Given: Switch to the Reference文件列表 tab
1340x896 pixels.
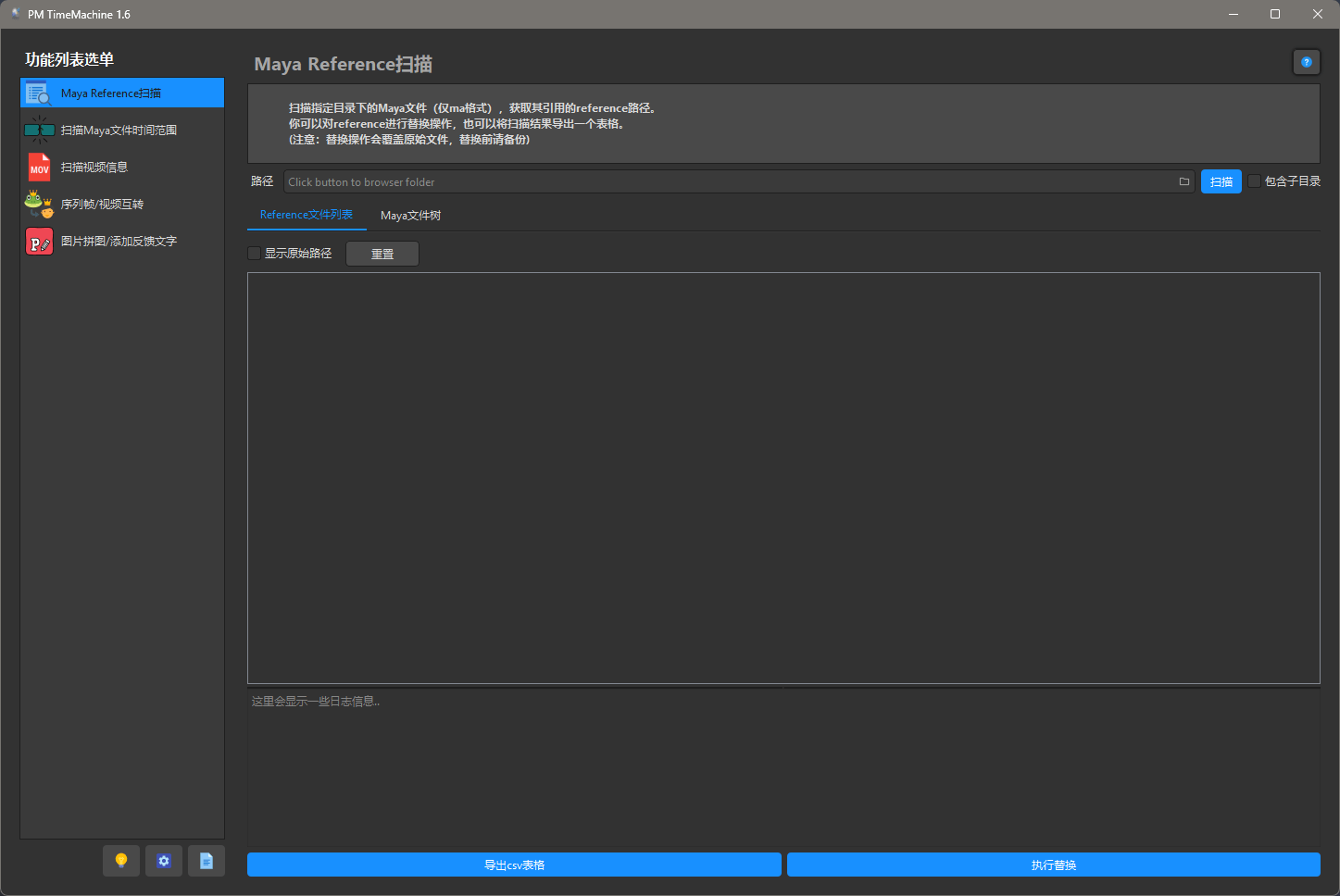Looking at the screenshot, I should 307,215.
